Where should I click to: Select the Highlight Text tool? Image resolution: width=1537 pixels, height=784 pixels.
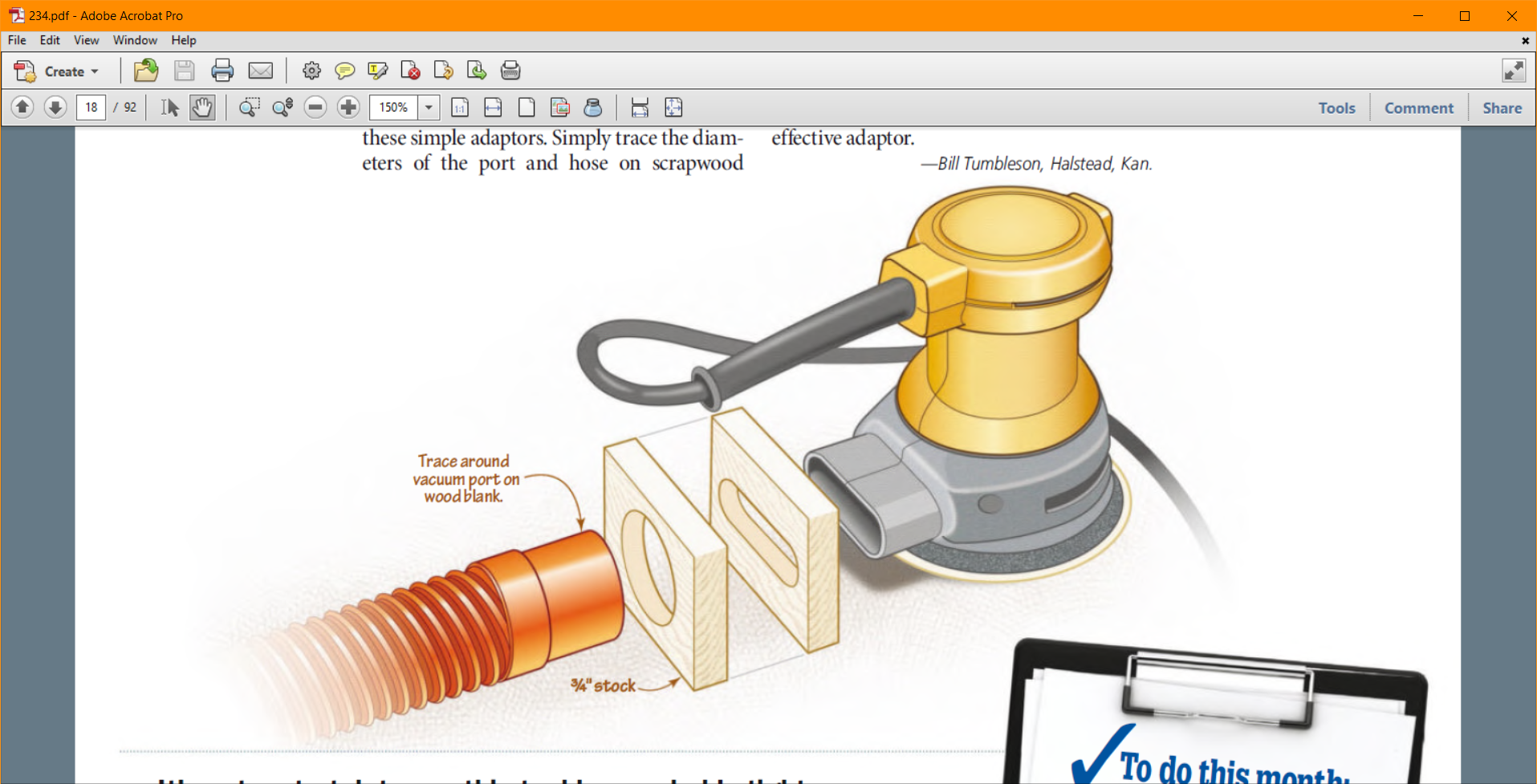pos(377,71)
